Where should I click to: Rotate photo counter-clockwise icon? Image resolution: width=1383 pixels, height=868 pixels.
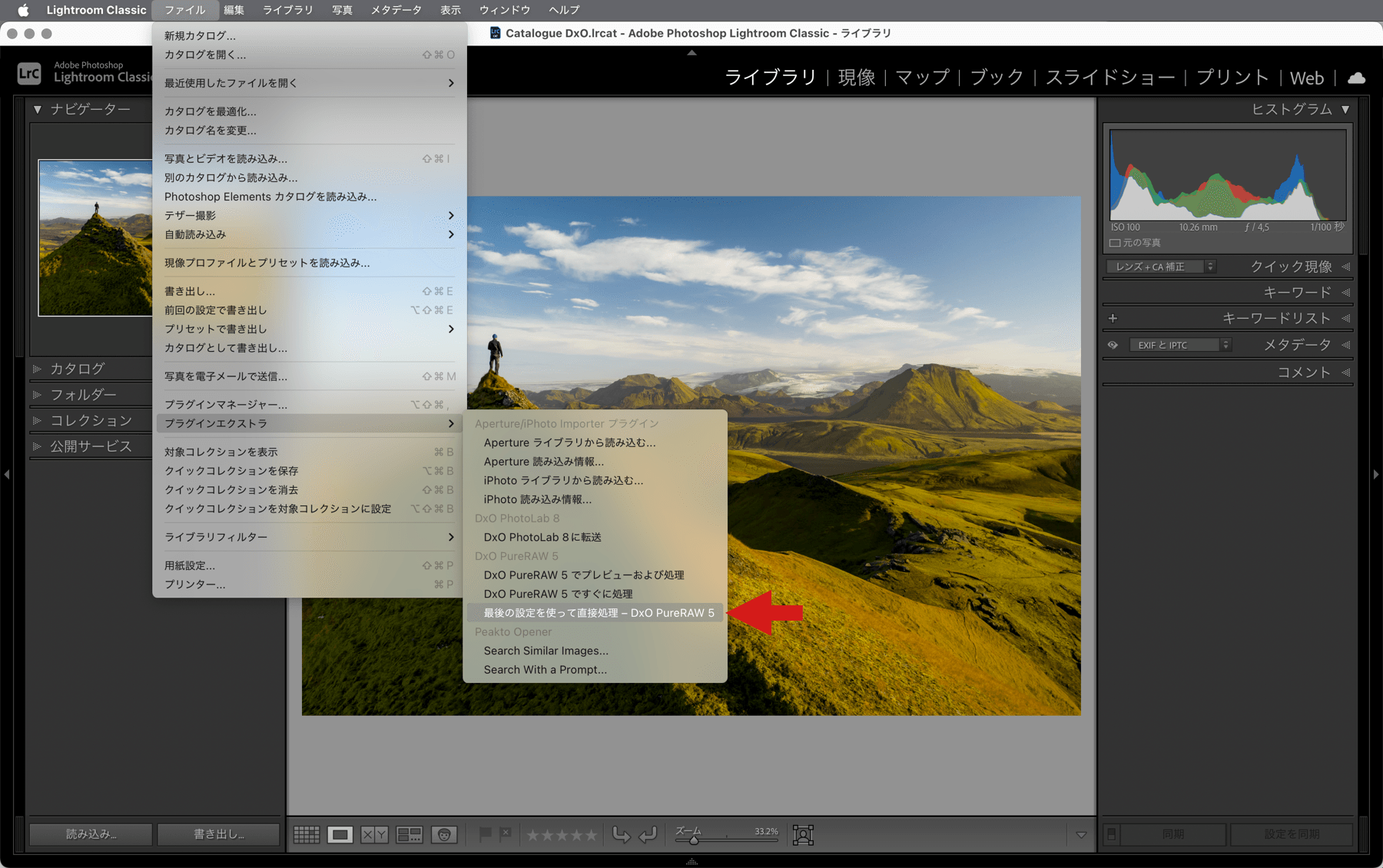click(x=621, y=834)
